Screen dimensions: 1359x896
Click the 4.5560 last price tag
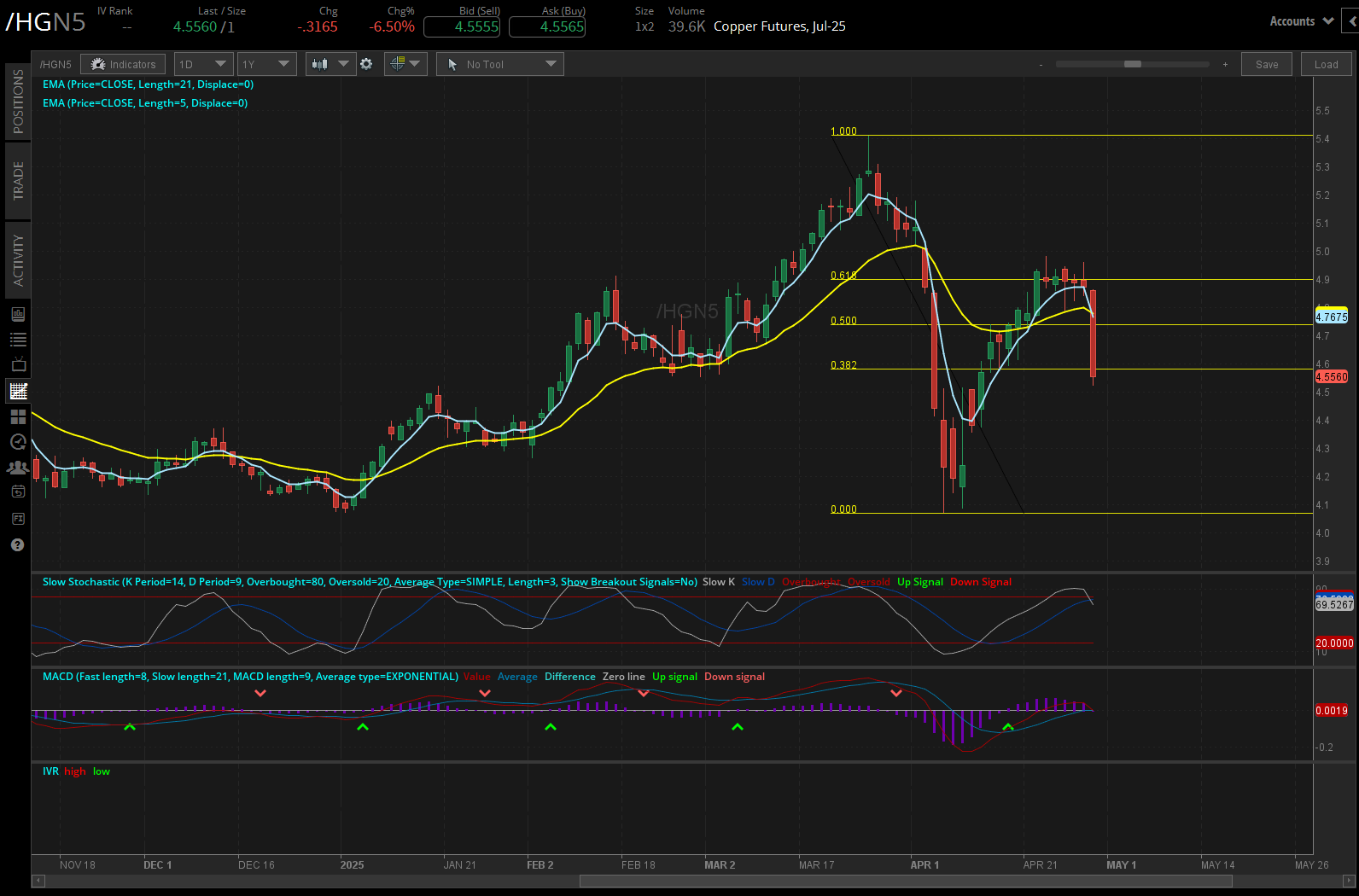[x=1332, y=376]
